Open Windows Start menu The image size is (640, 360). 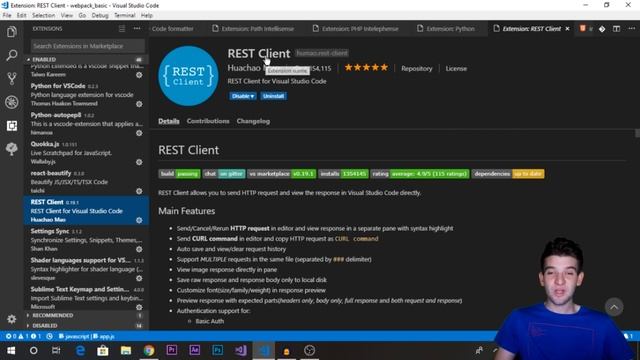pos(11,351)
